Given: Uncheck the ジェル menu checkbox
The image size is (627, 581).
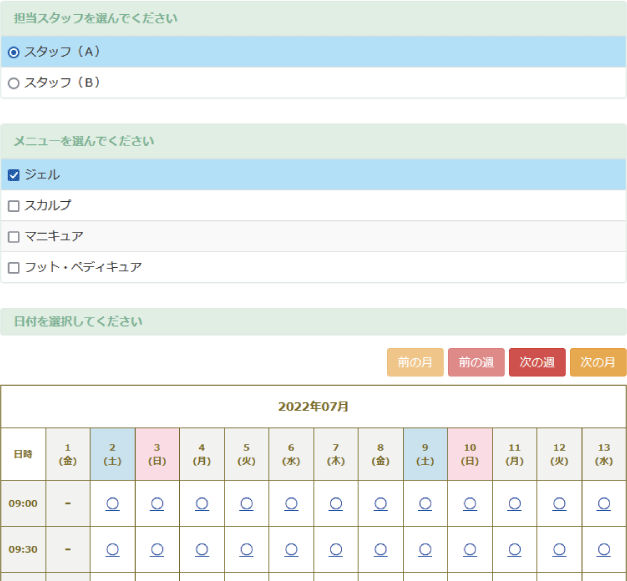Looking at the screenshot, I should pyautogui.click(x=14, y=175).
